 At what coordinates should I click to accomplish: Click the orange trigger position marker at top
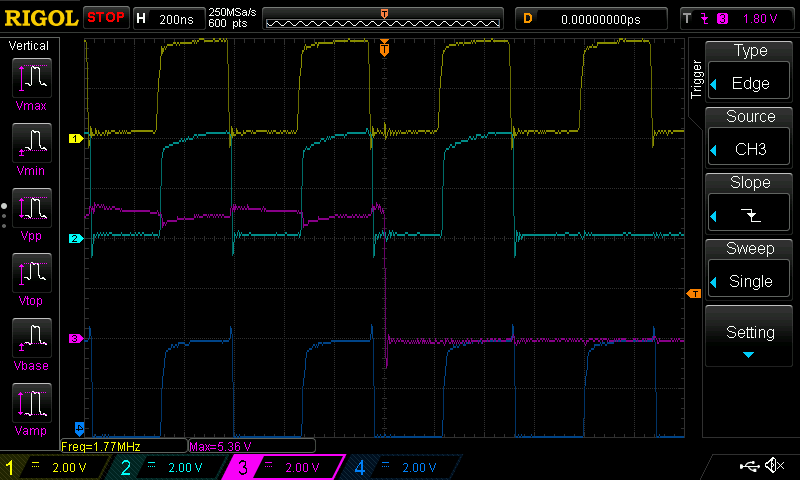pyautogui.click(x=384, y=48)
